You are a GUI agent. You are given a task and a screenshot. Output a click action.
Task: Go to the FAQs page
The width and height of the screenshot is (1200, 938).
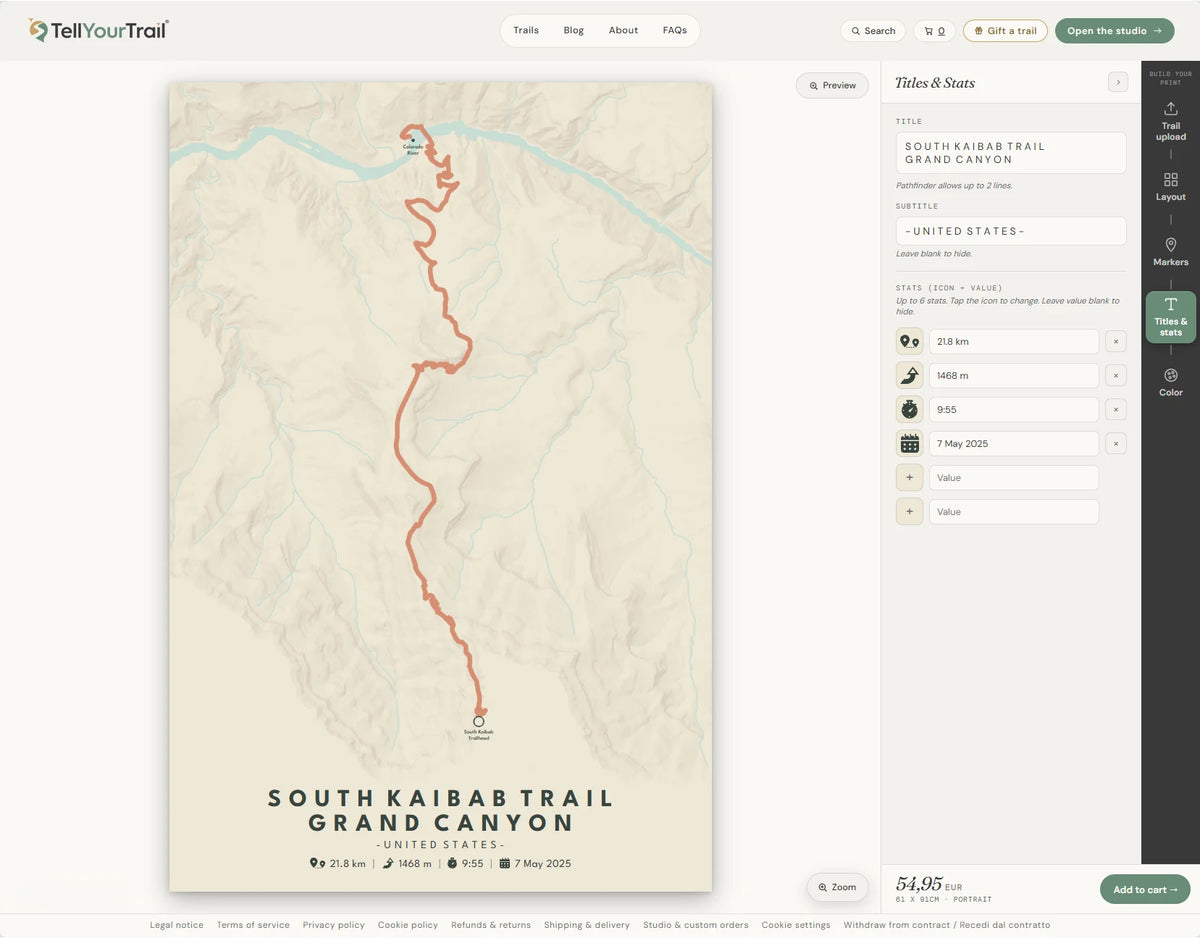(675, 30)
